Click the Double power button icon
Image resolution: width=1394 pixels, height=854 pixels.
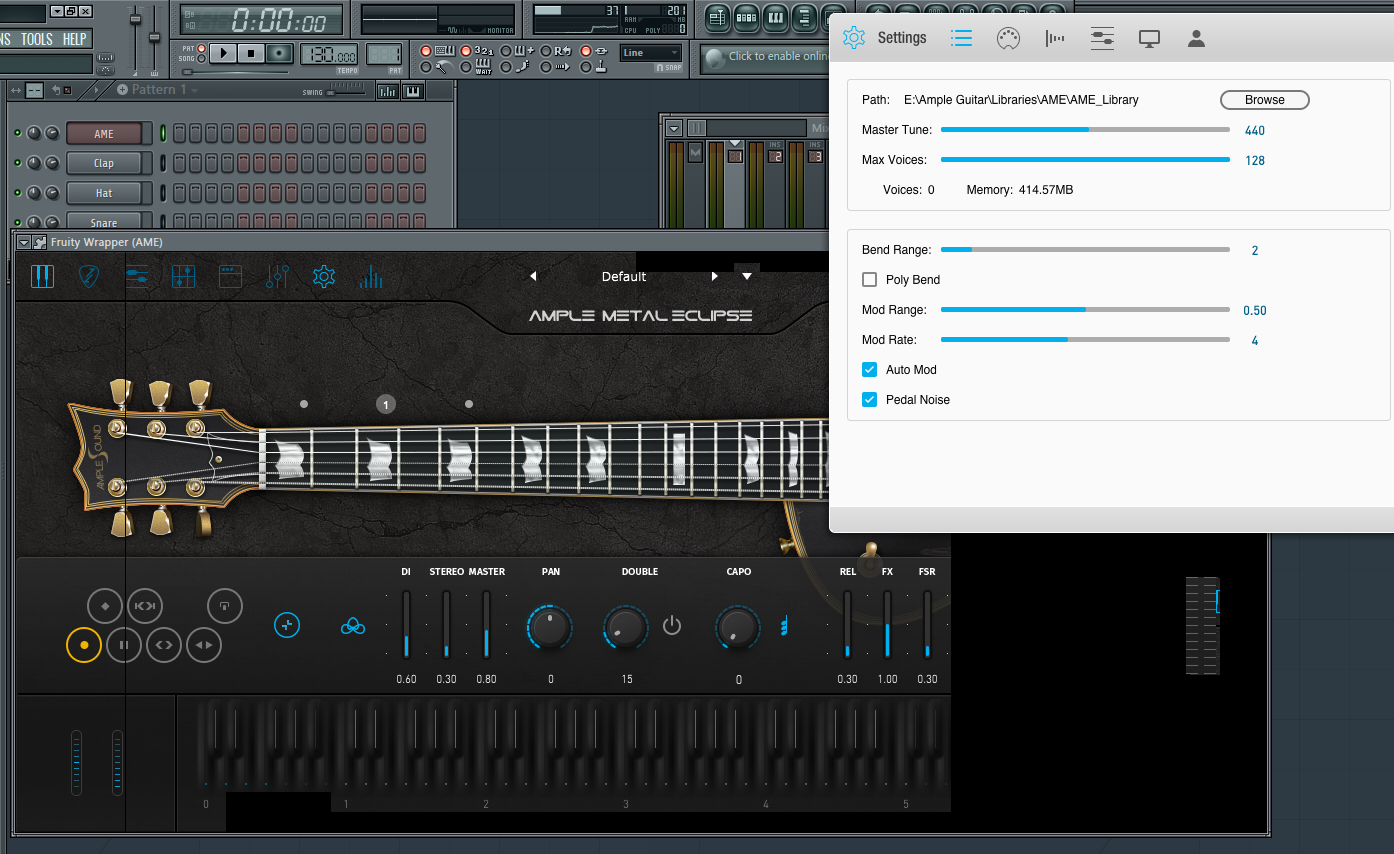672,626
